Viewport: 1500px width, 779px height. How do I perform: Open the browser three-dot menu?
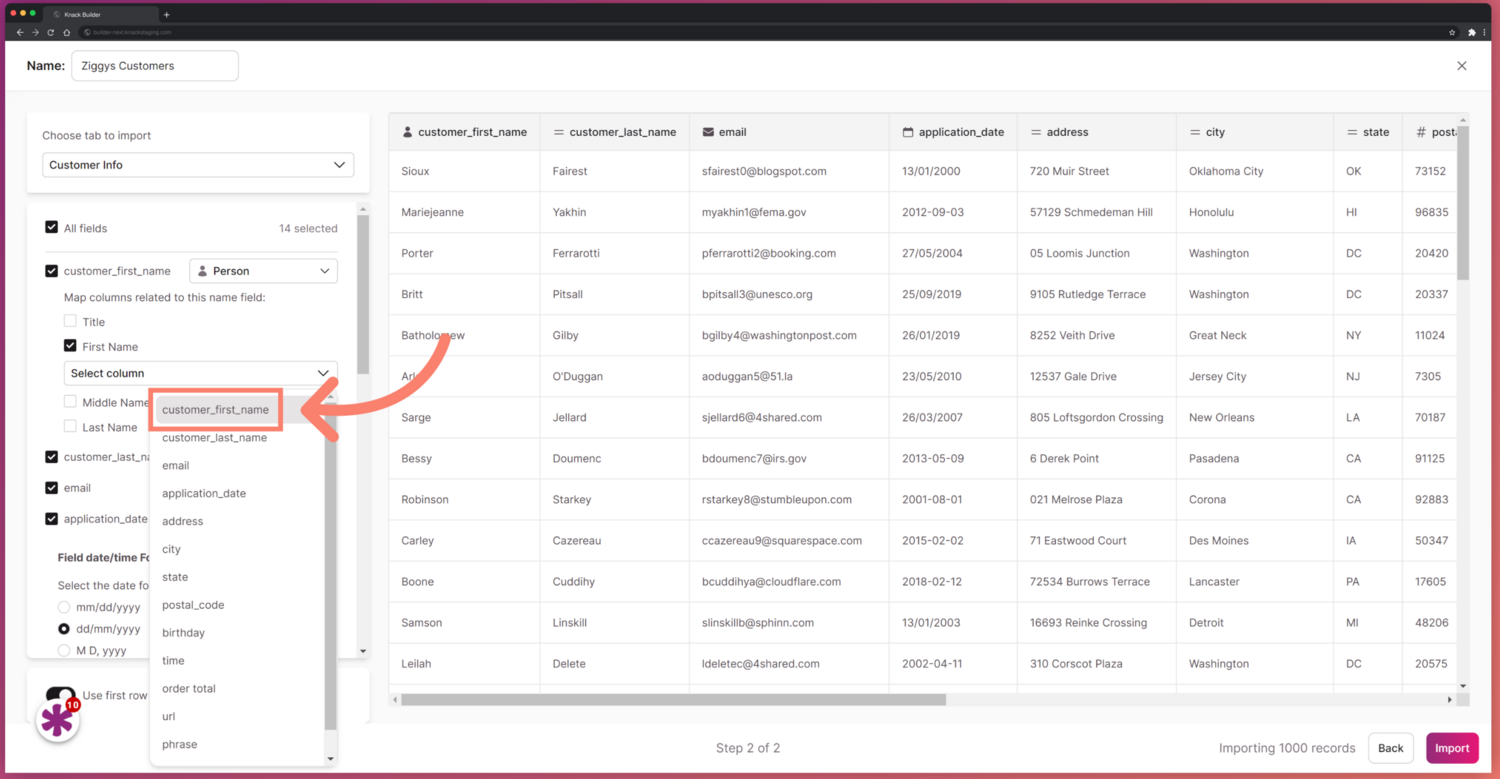coord(1485,32)
